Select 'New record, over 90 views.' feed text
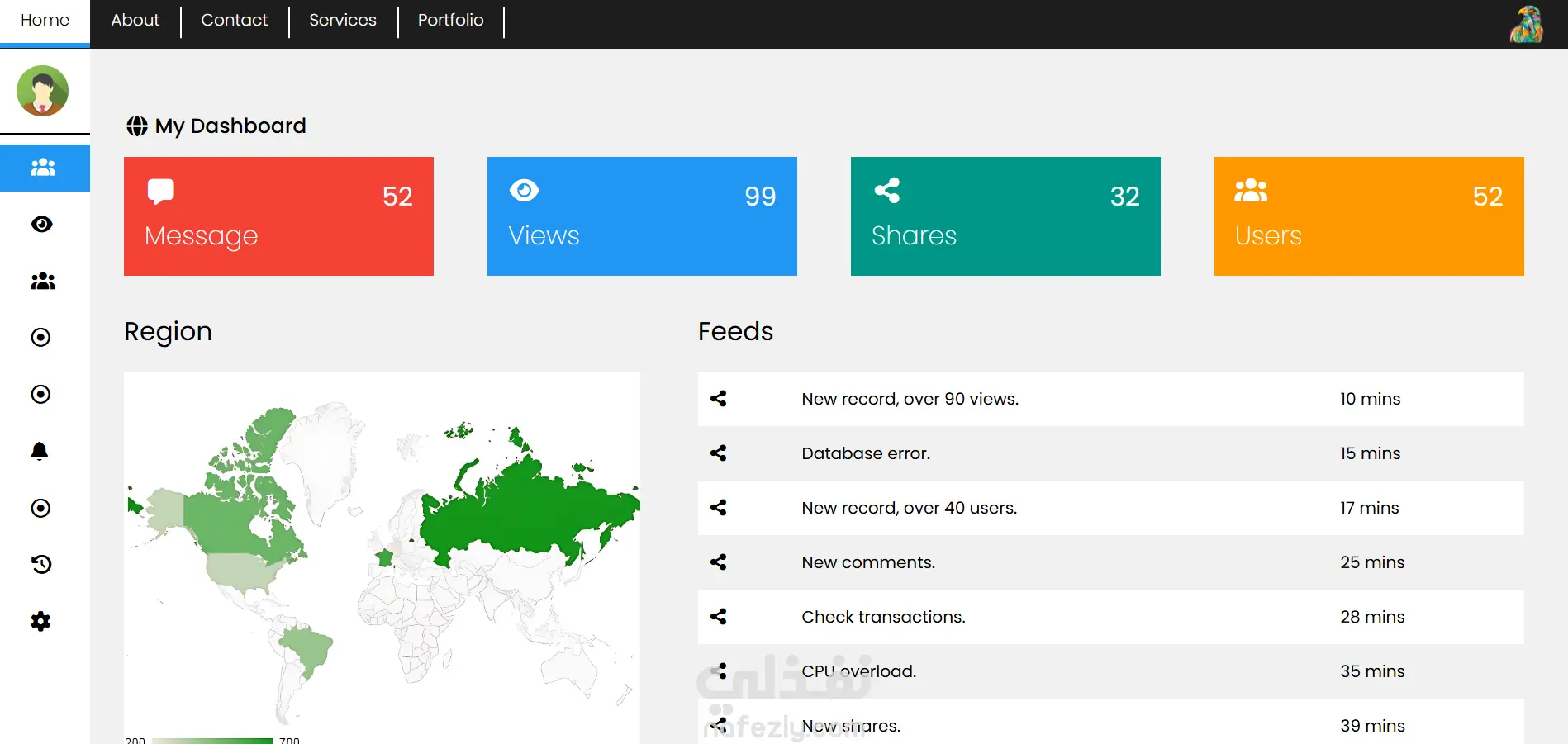 coord(910,399)
